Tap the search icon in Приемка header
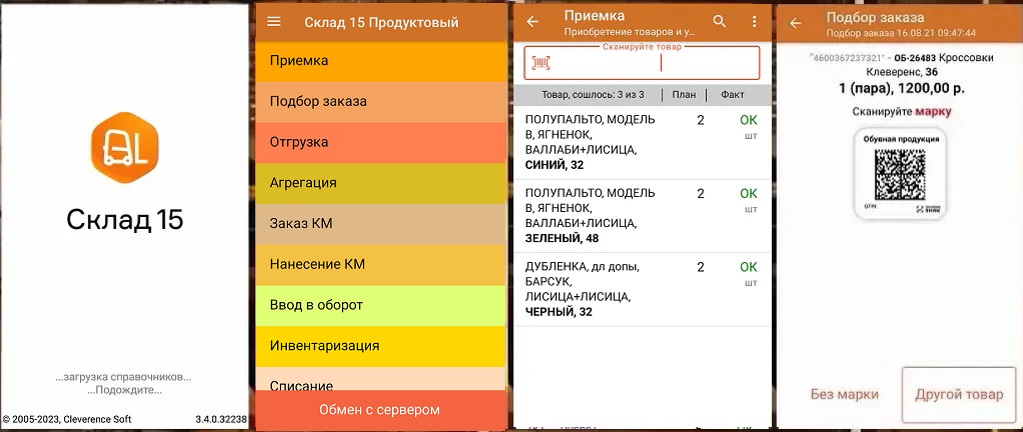This screenshot has height=432, width=1023. click(720, 22)
